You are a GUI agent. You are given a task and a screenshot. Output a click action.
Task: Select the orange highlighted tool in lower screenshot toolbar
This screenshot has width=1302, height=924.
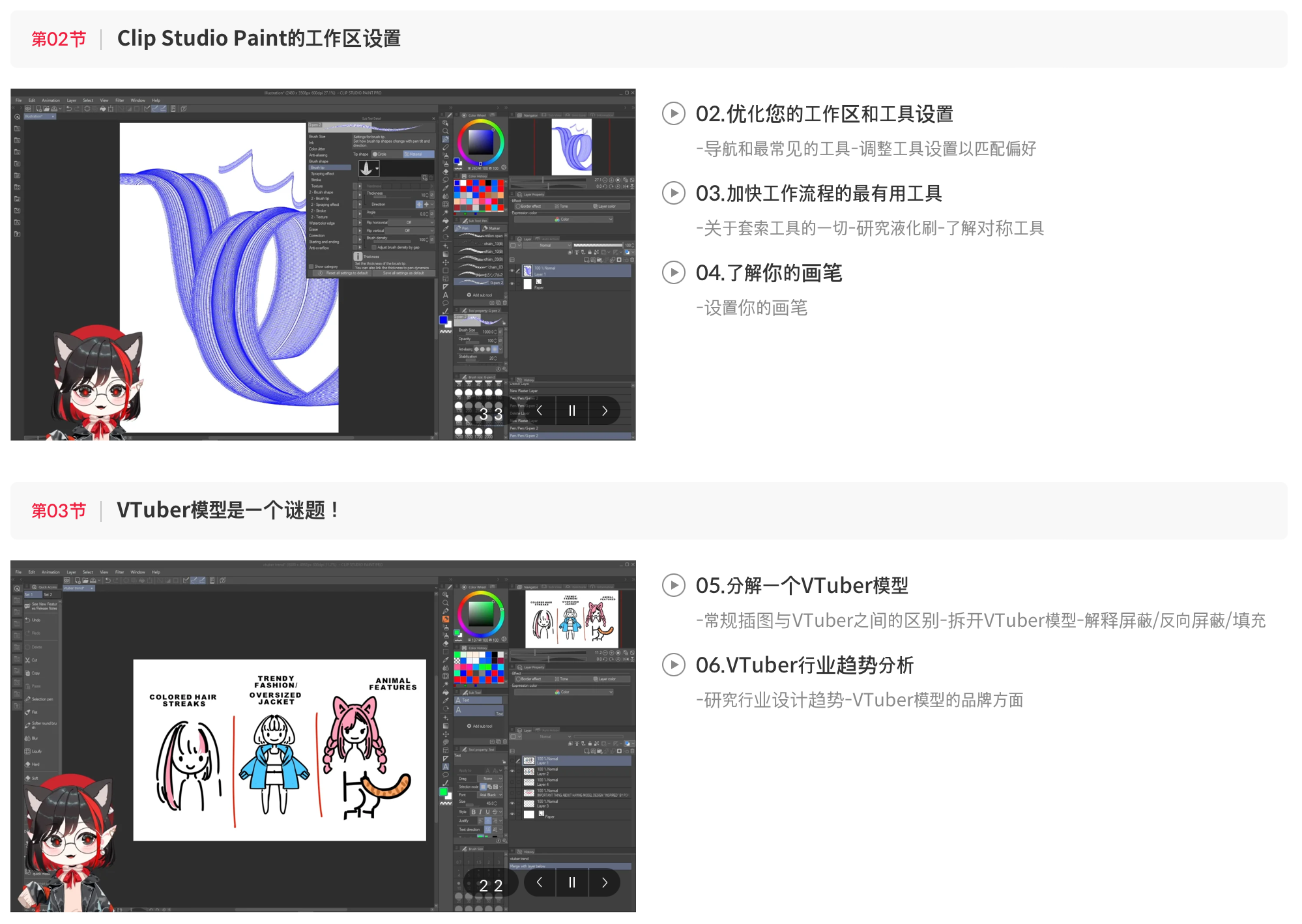click(446, 619)
